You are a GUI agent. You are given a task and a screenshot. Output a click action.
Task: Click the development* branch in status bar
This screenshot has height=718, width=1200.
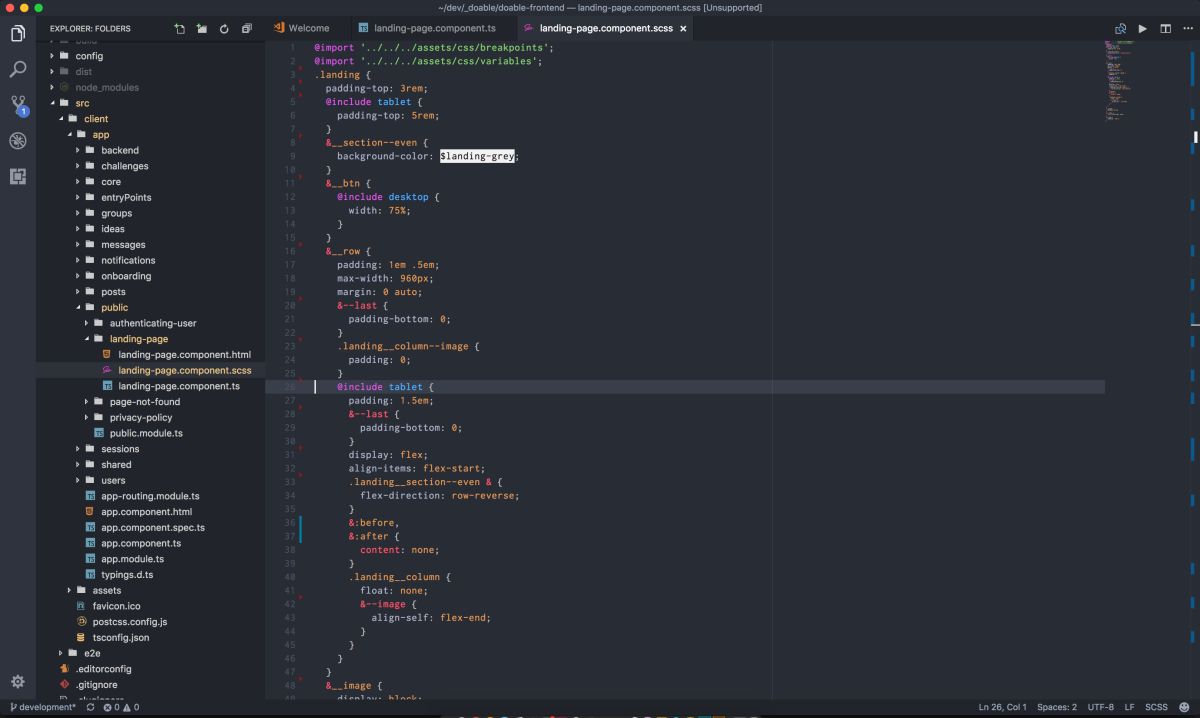point(41,707)
